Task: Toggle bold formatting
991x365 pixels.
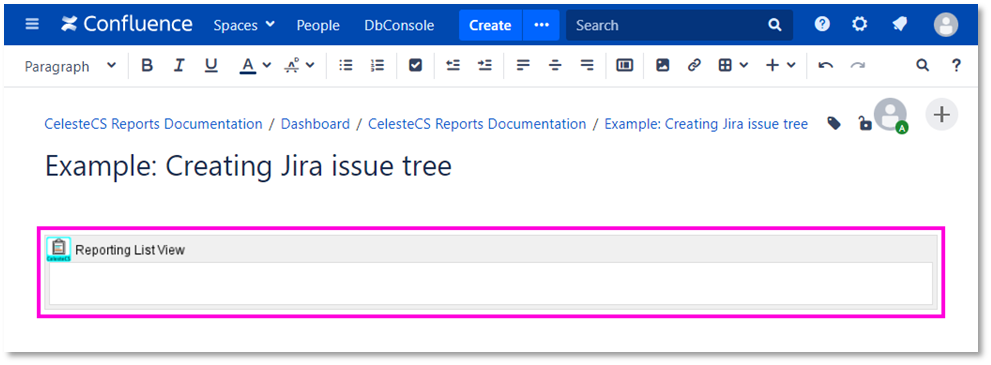Action: click(147, 66)
